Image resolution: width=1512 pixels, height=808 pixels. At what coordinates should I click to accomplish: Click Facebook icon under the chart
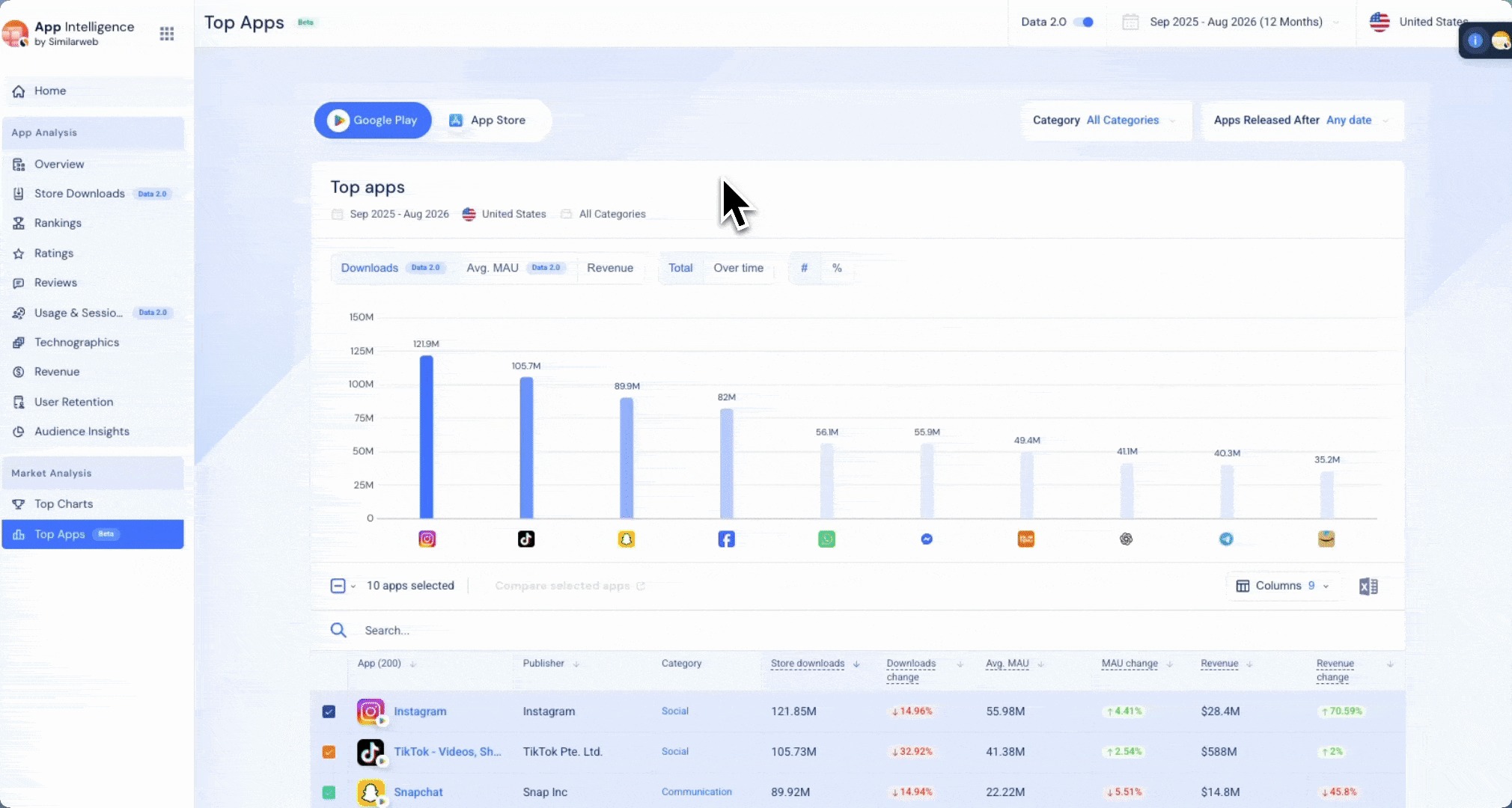click(726, 539)
